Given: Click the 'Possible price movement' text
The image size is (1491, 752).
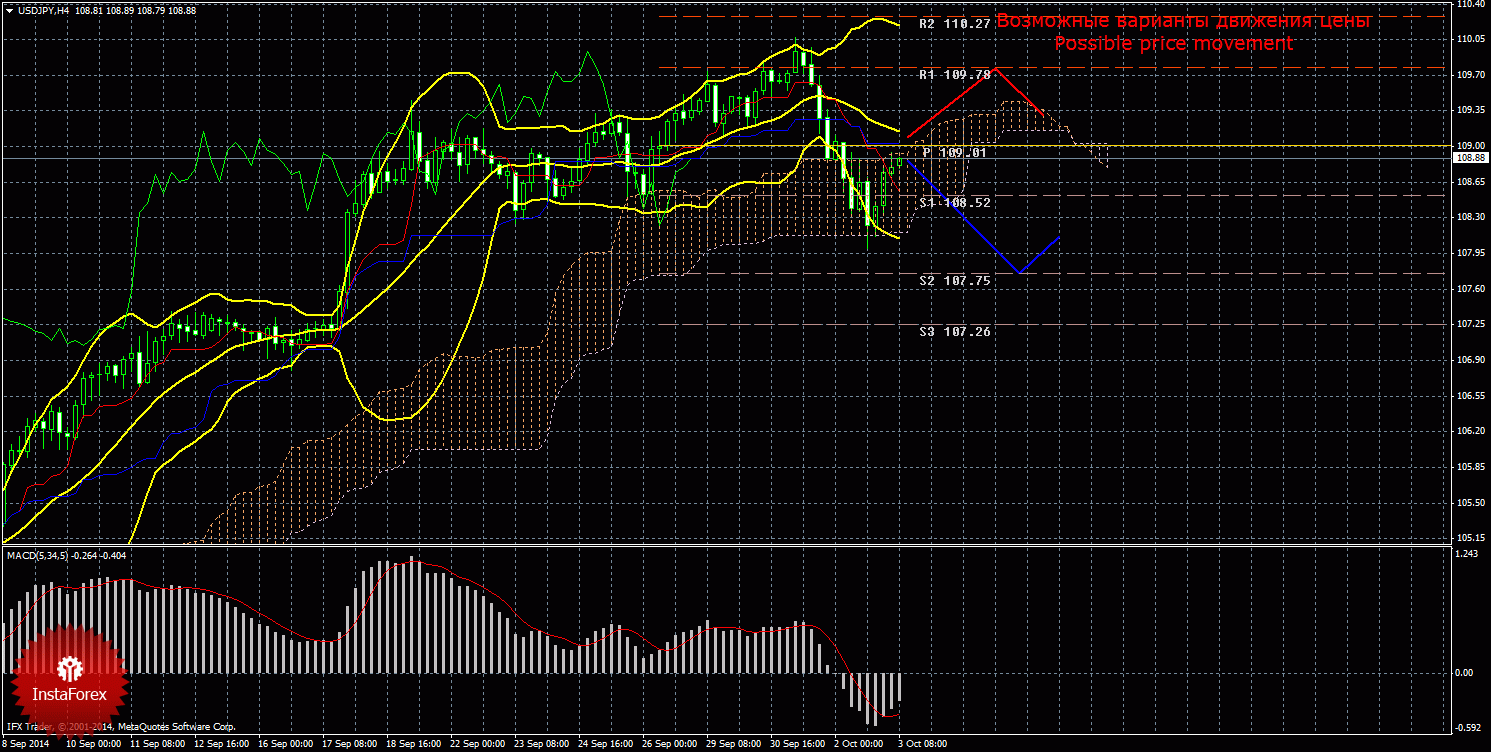Looking at the screenshot, I should 1173,44.
